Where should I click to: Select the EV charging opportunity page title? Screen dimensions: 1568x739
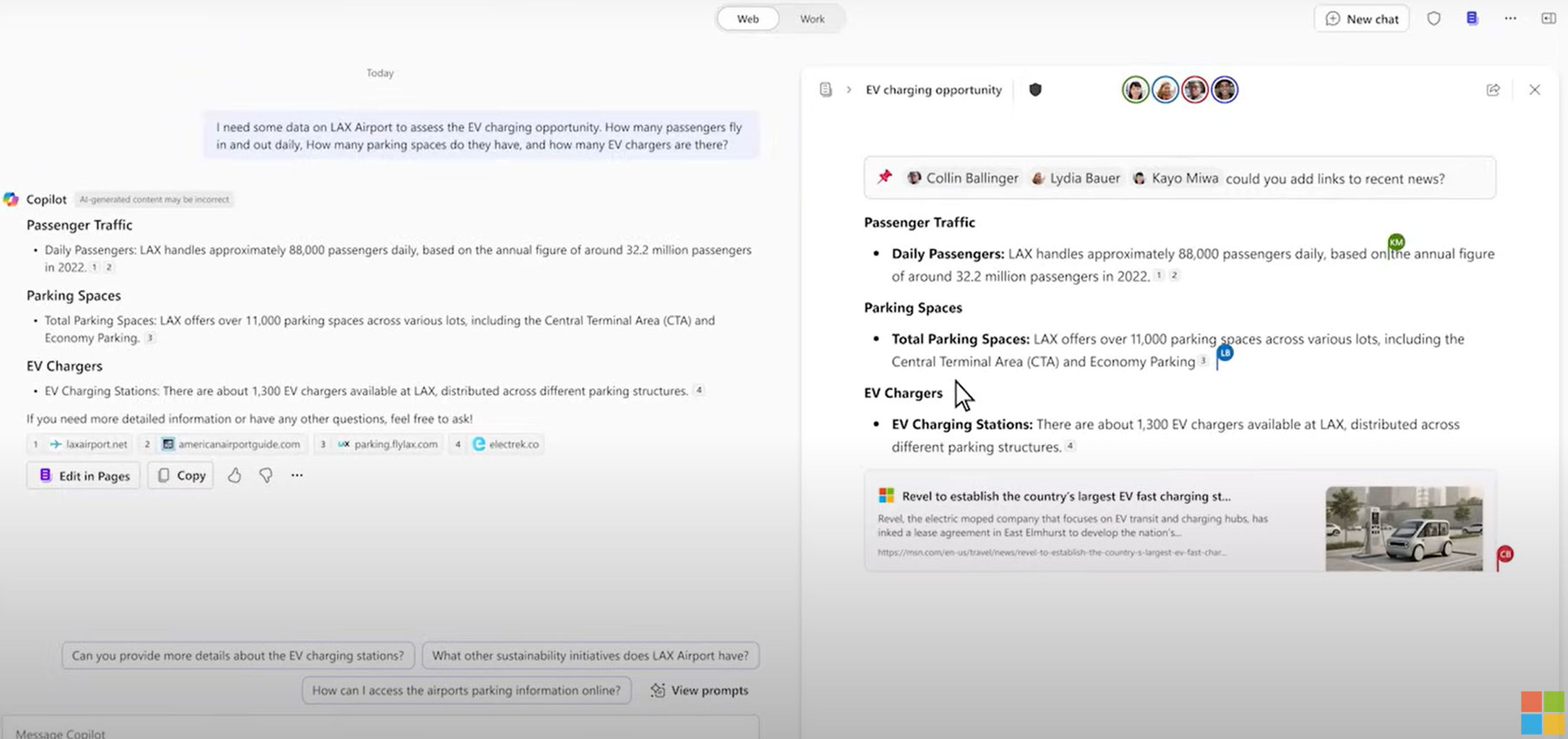click(933, 89)
